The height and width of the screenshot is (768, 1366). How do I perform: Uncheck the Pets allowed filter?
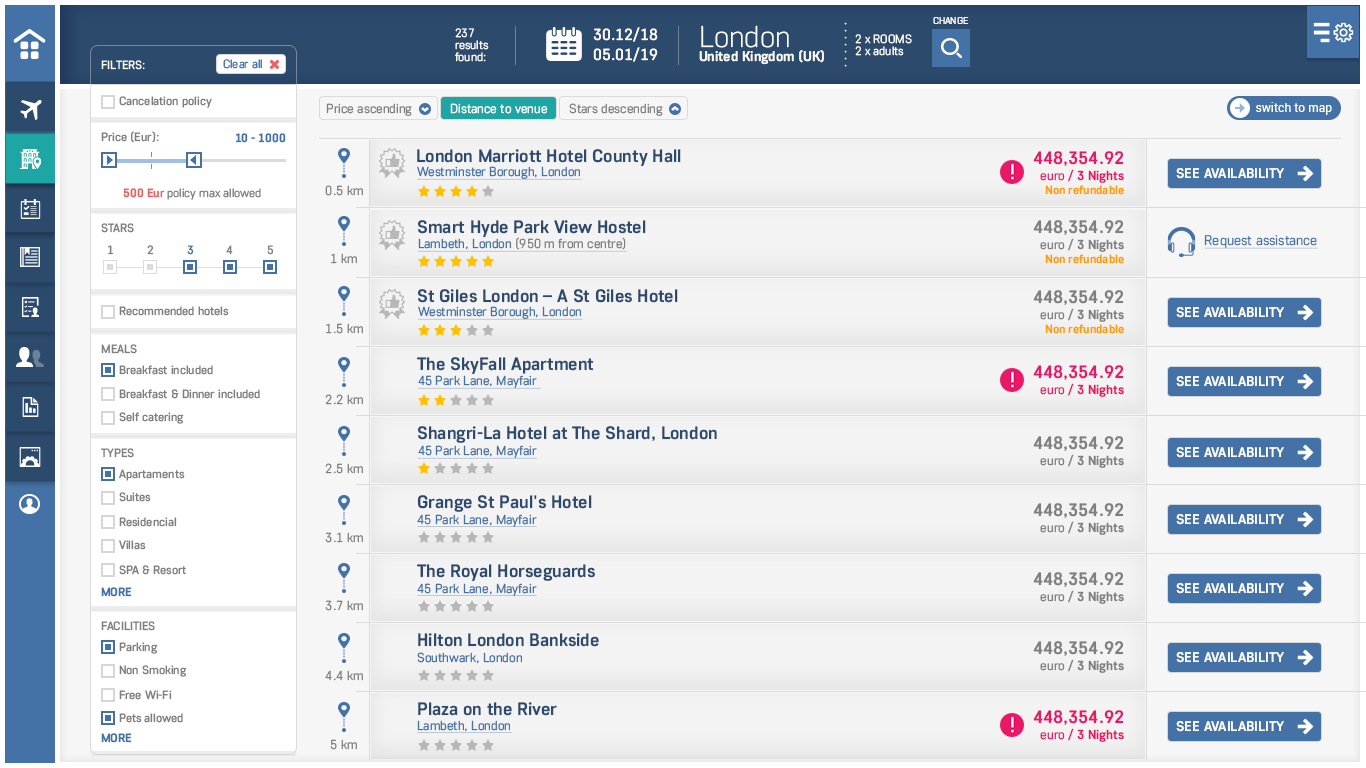point(108,718)
